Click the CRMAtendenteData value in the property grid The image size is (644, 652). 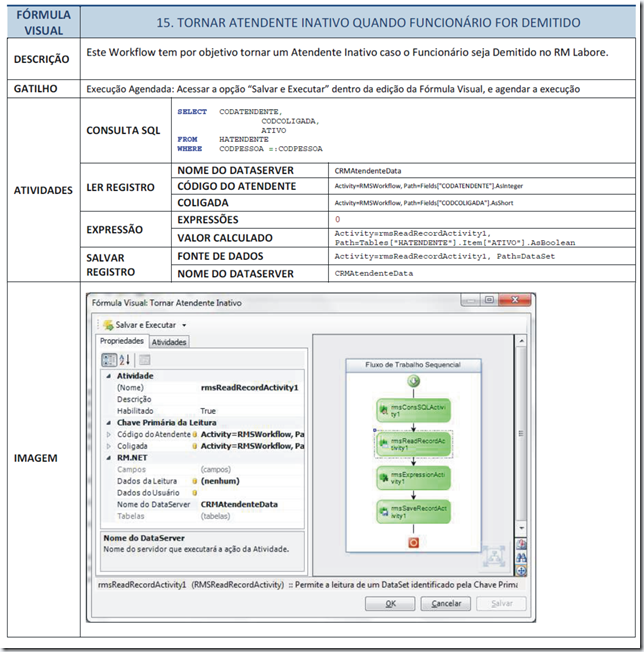pos(239,504)
